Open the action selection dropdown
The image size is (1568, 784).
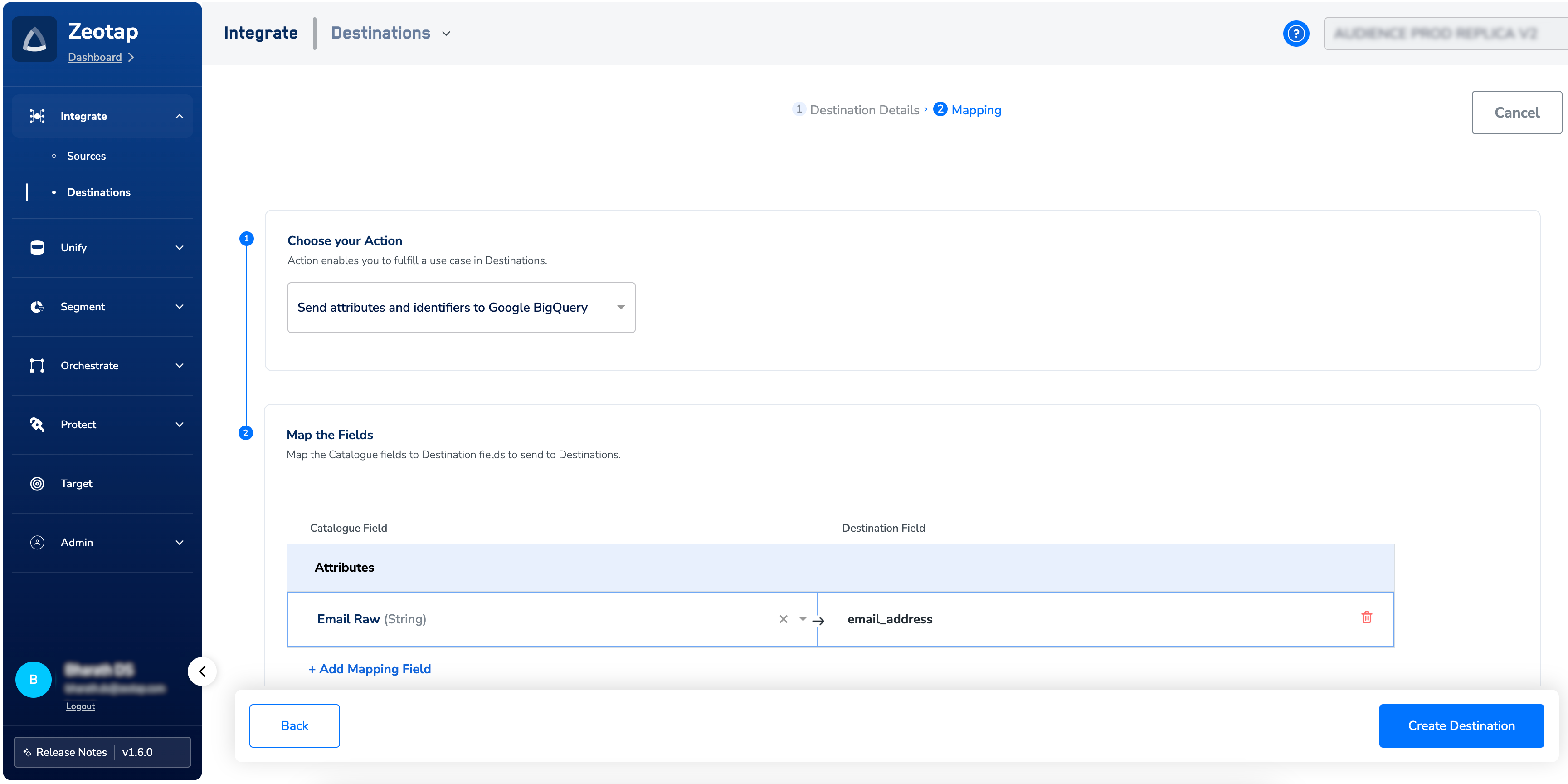point(461,308)
